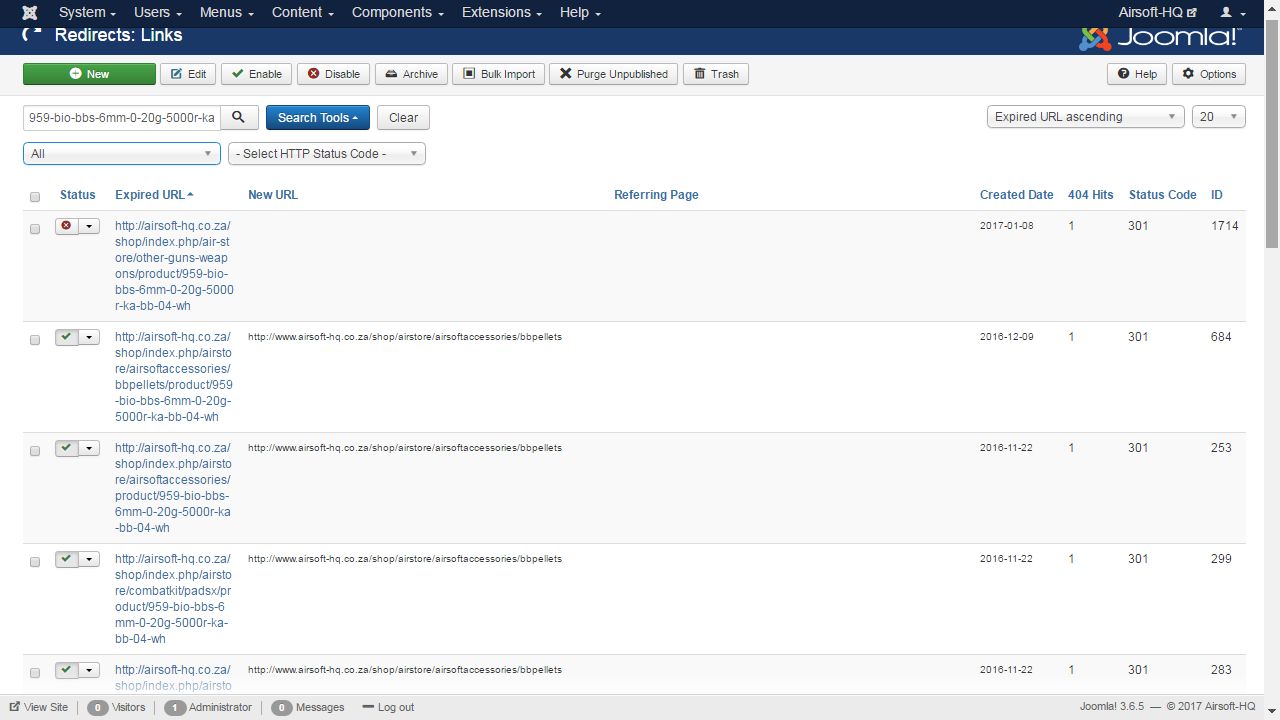Toggle the Search Tools button
Image resolution: width=1280 pixels, height=720 pixels.
318,117
